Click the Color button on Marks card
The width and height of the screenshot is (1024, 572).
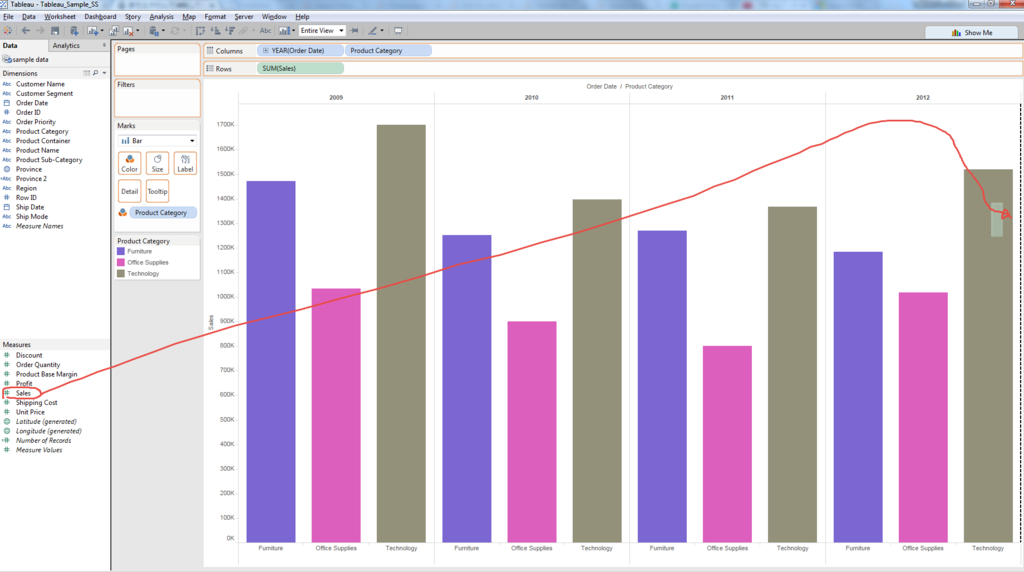point(129,163)
